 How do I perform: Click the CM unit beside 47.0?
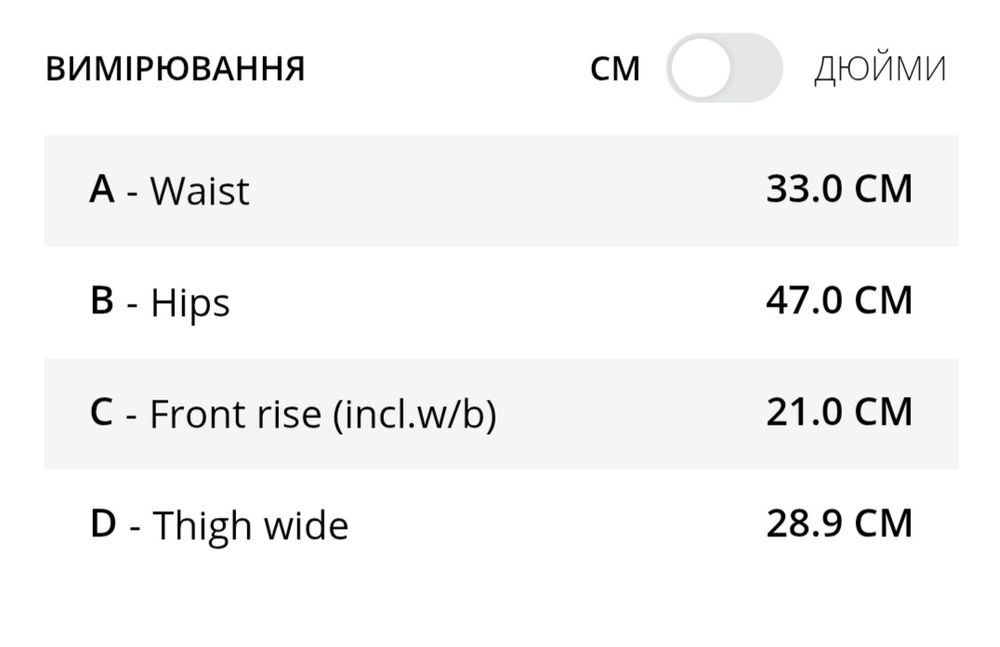(883, 301)
